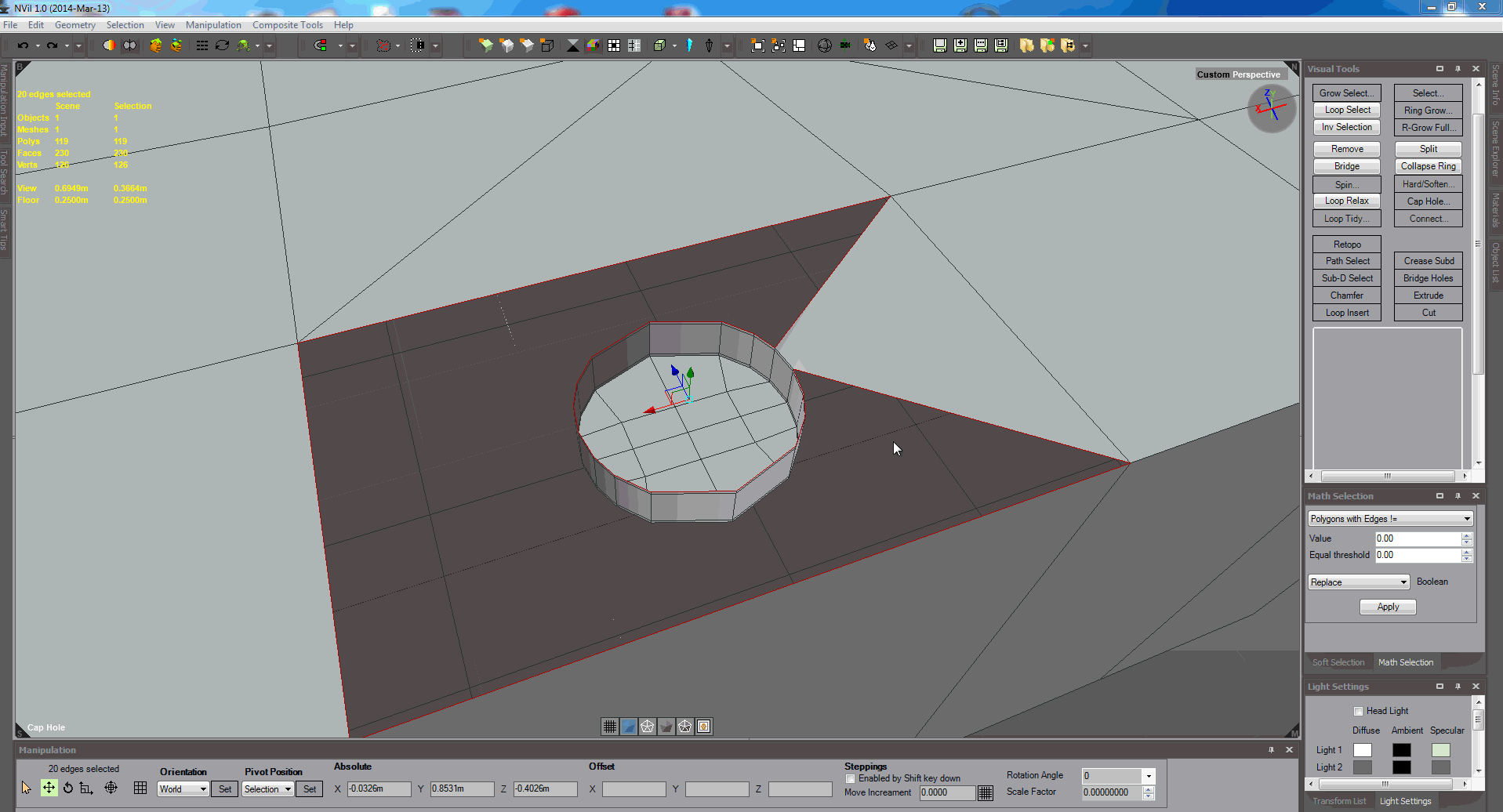
Task: Click the refresh arrows toolbar icon
Action: coord(223,45)
